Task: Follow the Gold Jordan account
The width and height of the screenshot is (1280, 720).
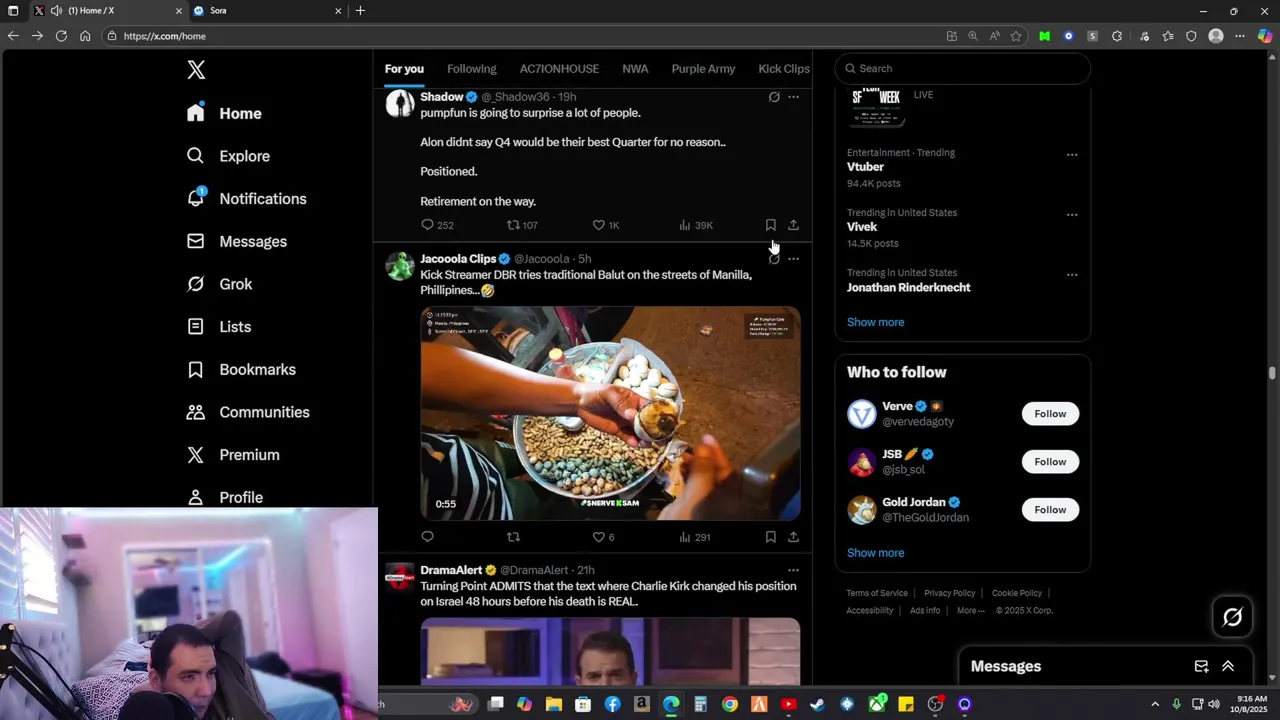Action: 1050,510
